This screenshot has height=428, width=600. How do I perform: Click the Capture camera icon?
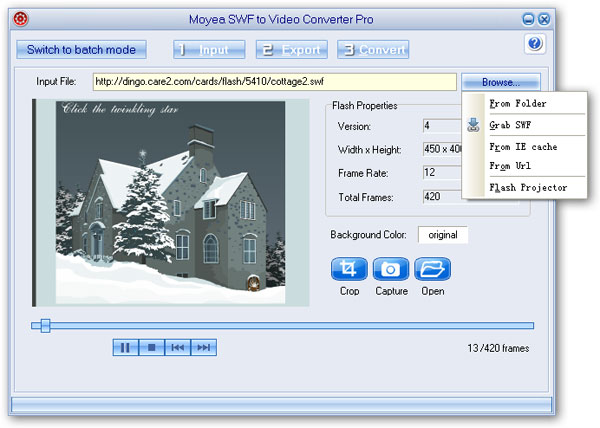tap(391, 269)
